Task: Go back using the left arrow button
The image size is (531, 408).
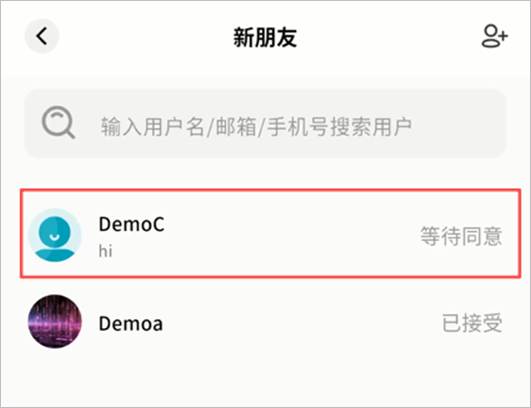Action: (x=42, y=36)
